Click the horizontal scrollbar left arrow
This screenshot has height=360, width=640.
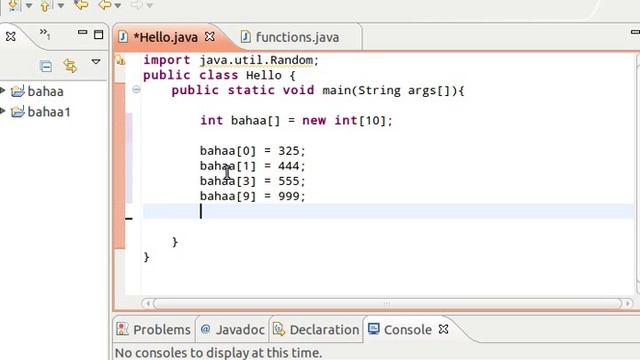(147, 304)
